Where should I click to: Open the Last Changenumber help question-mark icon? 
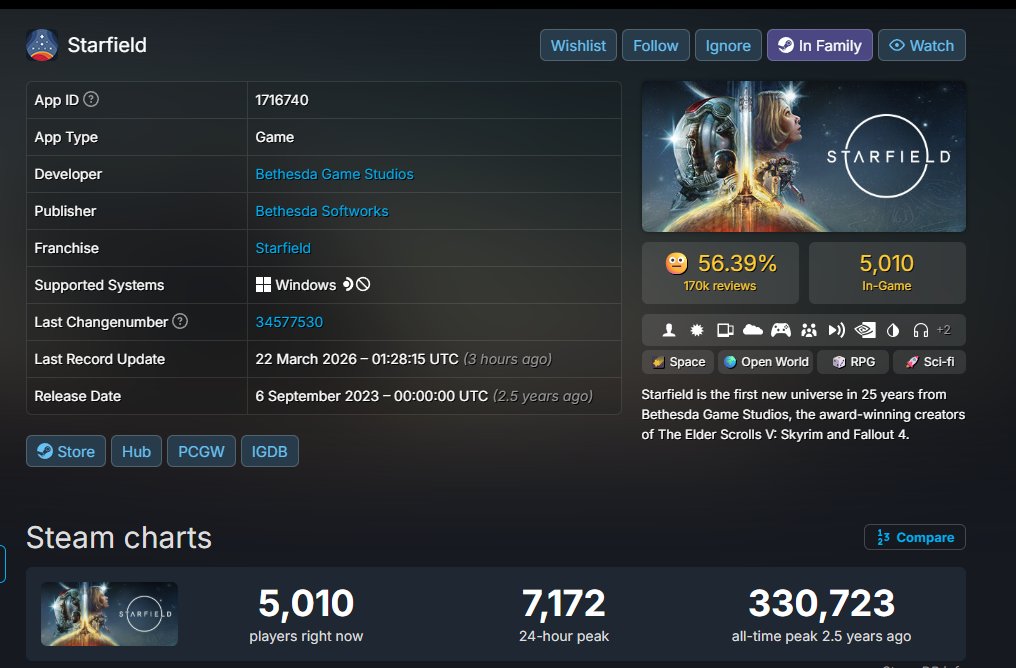point(180,321)
